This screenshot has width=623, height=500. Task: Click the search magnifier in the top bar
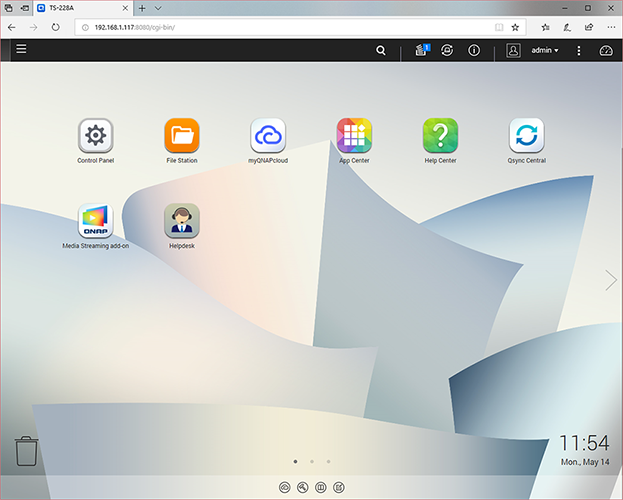pos(381,50)
